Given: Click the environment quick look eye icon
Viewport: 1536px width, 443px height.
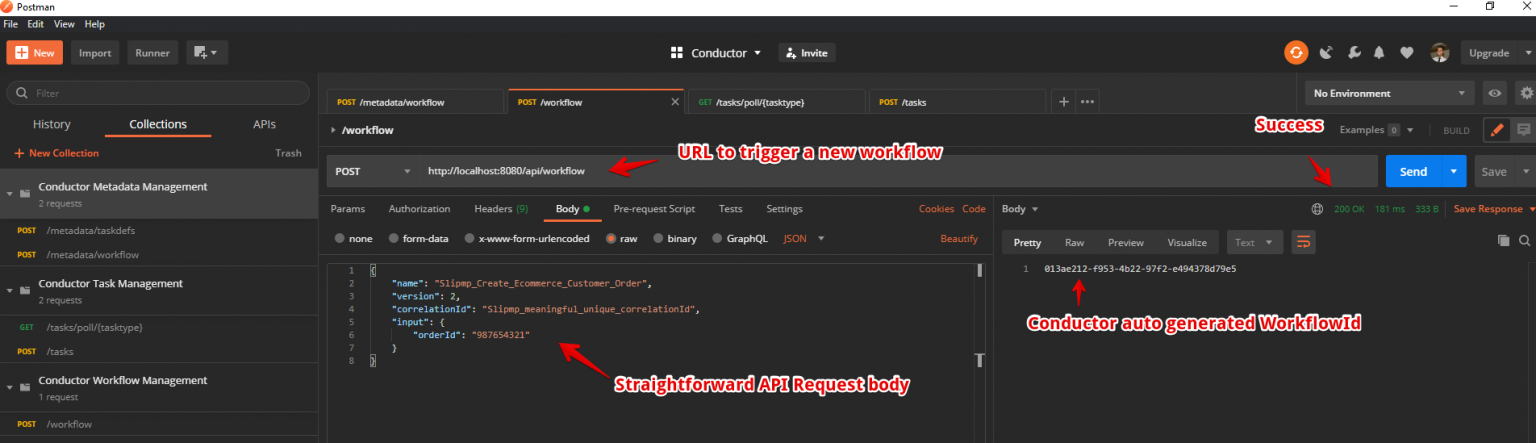Looking at the screenshot, I should (x=1495, y=93).
